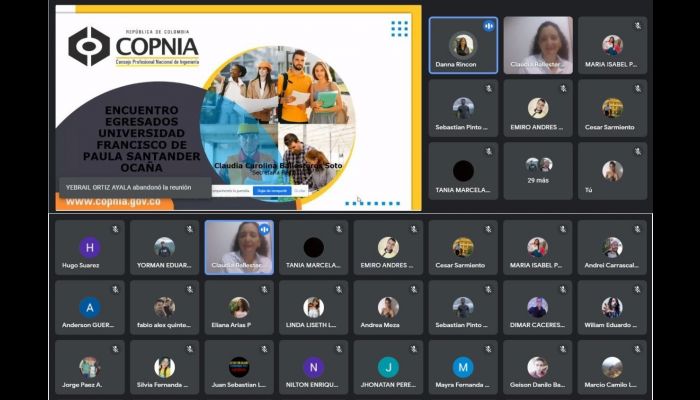Click muted mic icon on Andrea Meza tile
This screenshot has width=700, height=400.
click(414, 290)
